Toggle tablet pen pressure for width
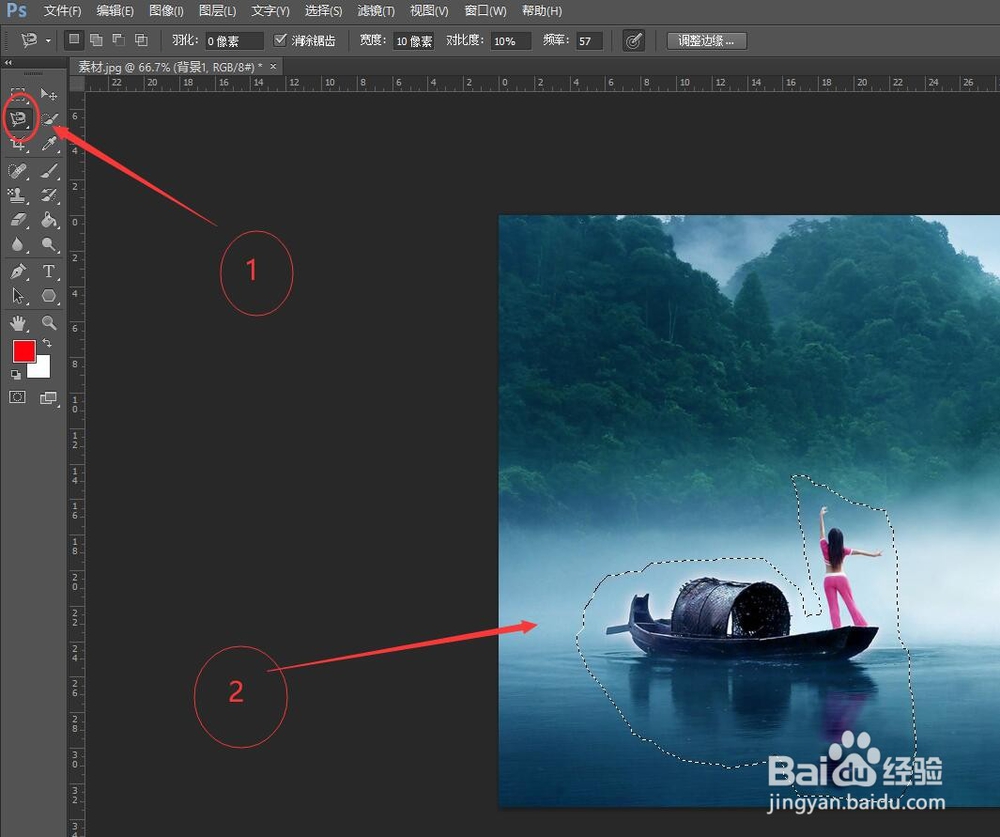This screenshot has height=837, width=1000. pyautogui.click(x=633, y=41)
